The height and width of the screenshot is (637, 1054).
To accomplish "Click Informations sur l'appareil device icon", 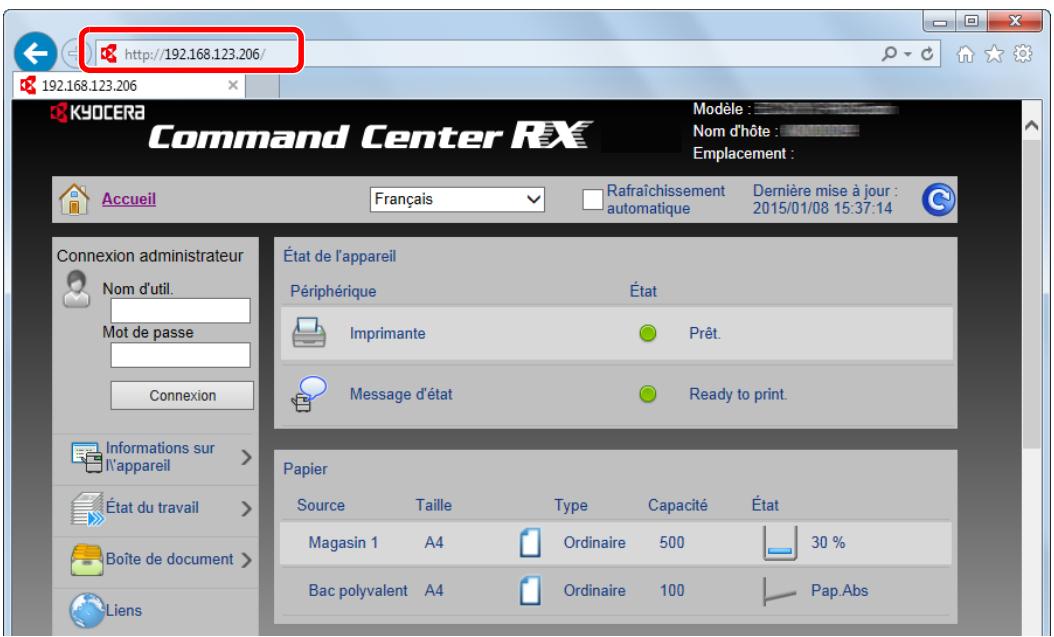I will coord(87,457).
